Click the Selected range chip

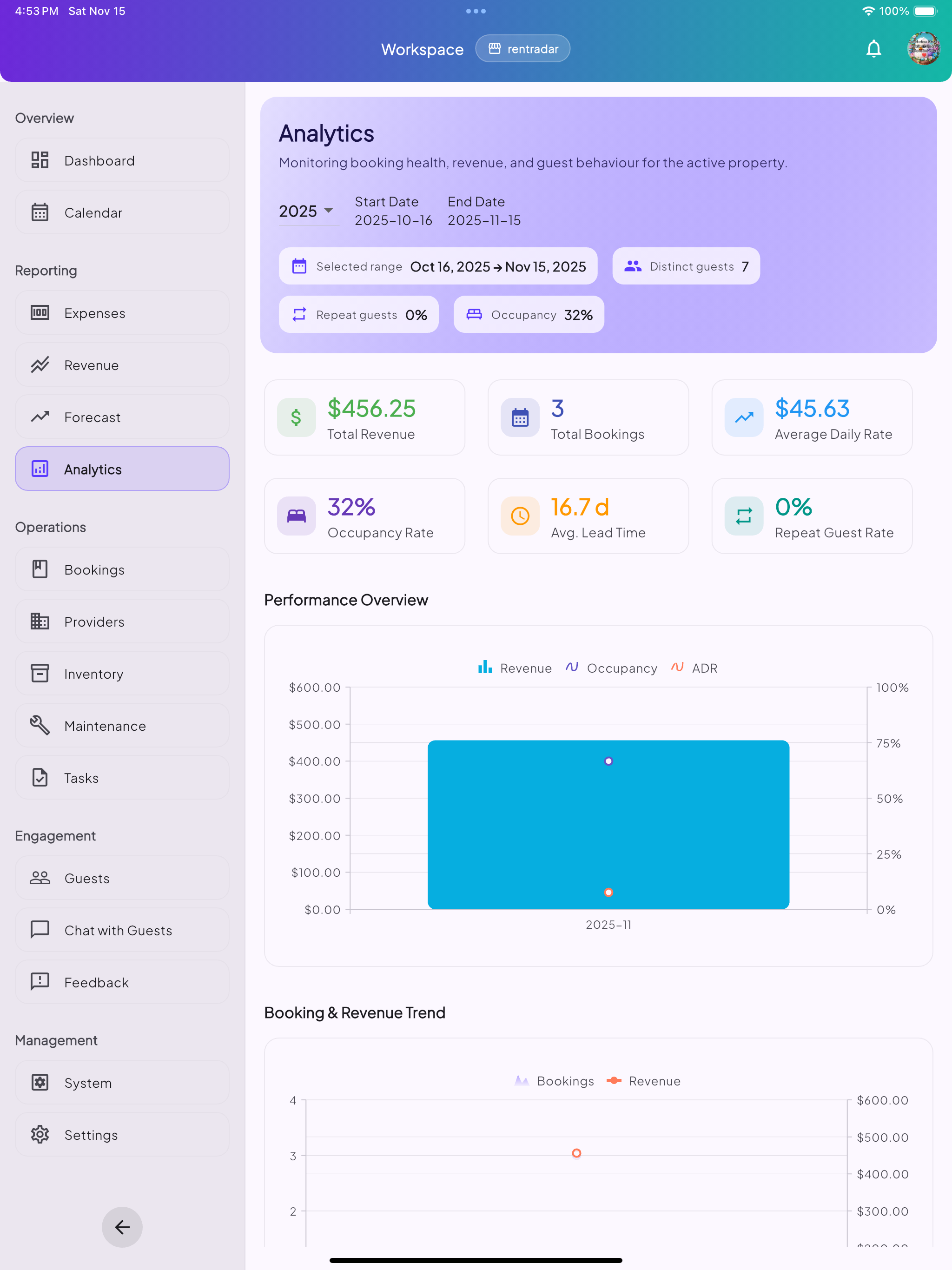[x=438, y=266]
